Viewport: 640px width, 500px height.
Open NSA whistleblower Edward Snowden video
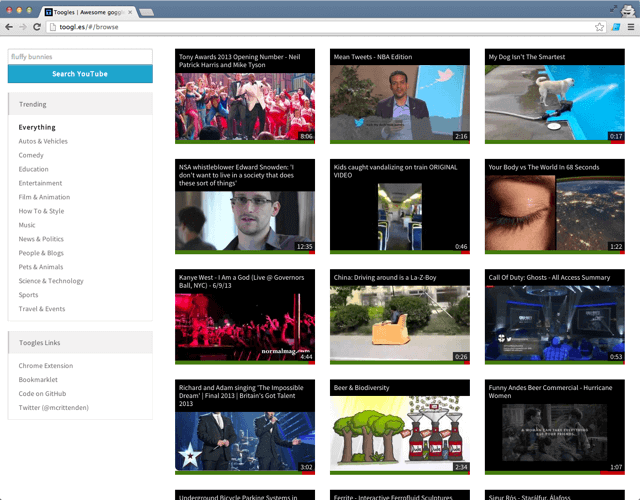[245, 207]
